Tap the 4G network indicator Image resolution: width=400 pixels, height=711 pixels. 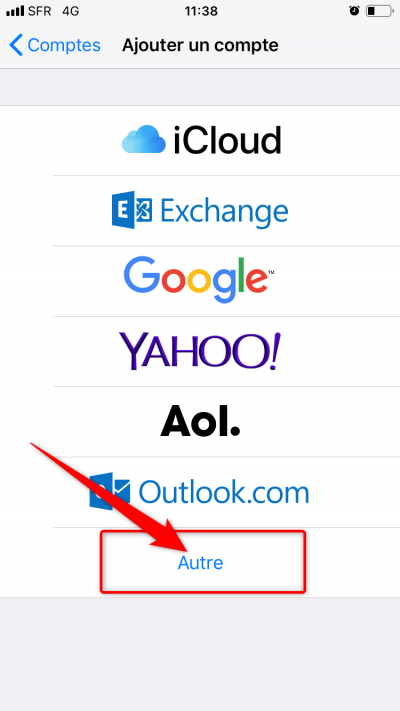point(70,11)
